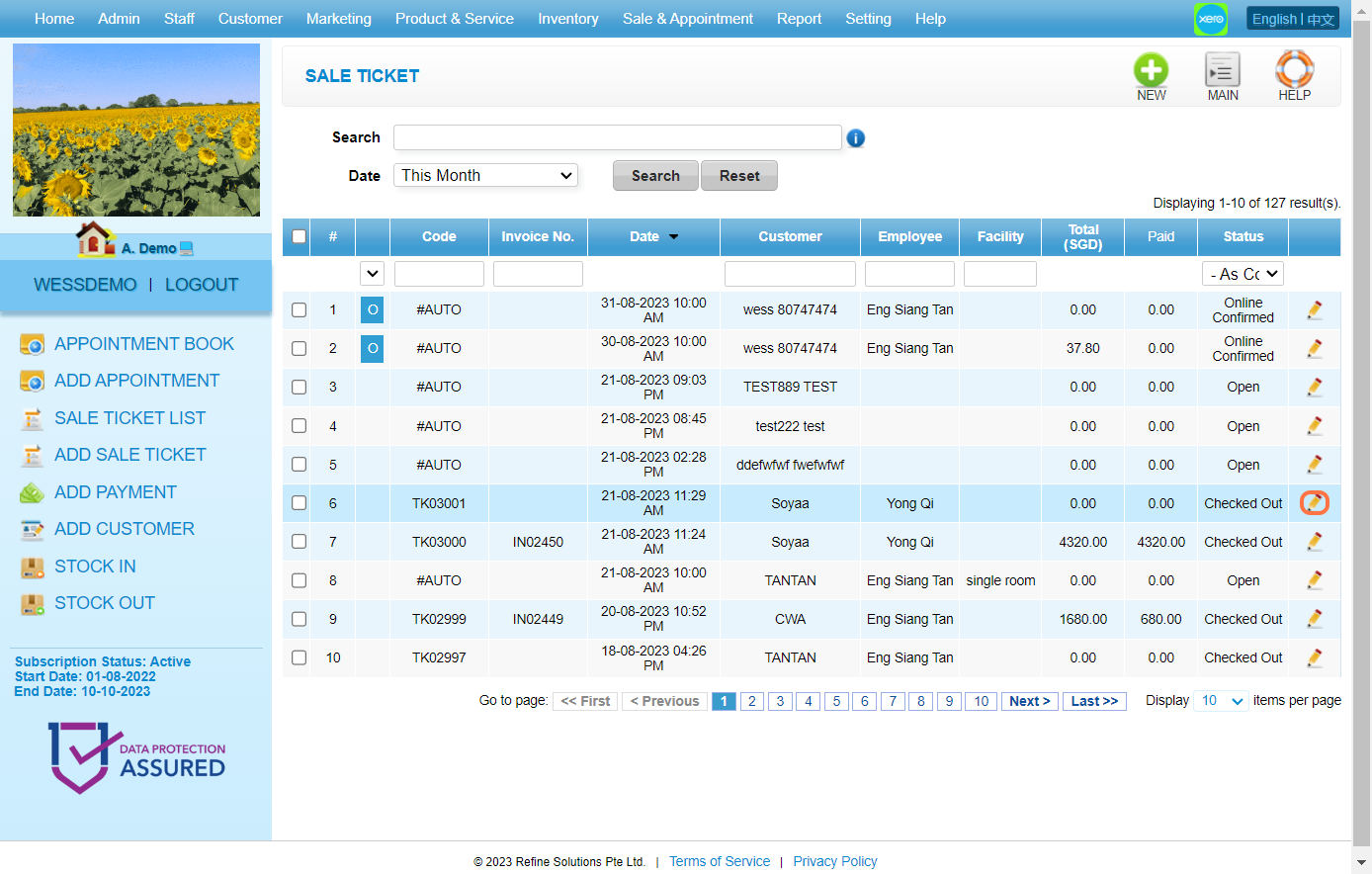1372x874 pixels.
Task: Go to page 5
Action: [x=836, y=701]
